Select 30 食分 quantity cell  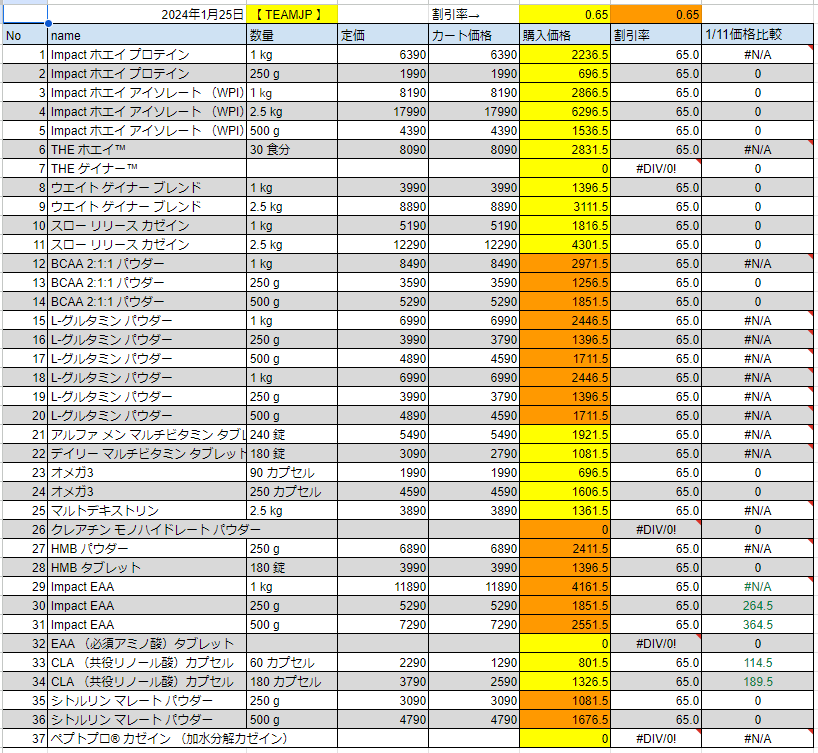pos(292,150)
